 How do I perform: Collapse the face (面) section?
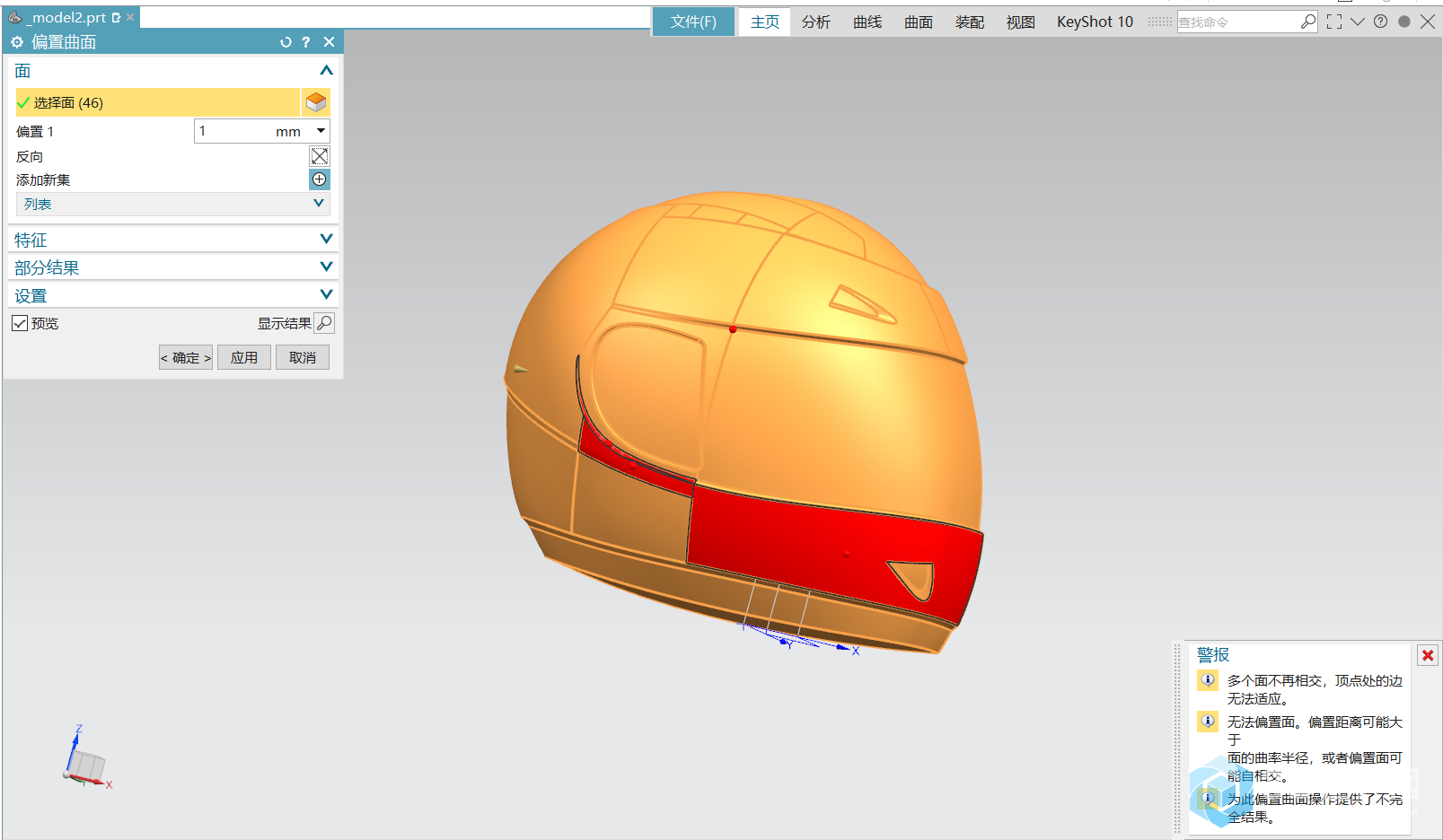(326, 70)
